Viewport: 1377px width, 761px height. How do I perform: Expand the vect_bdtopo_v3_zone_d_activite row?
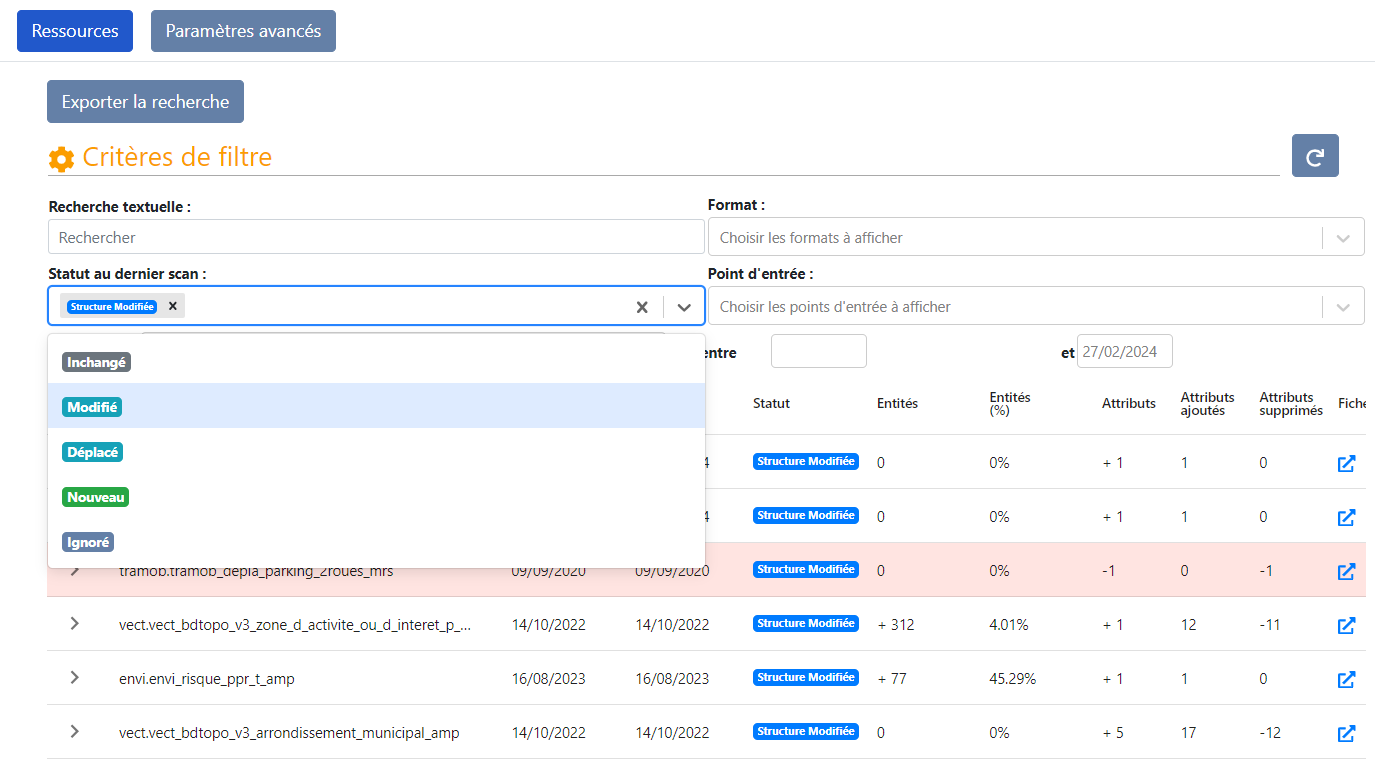coord(74,623)
